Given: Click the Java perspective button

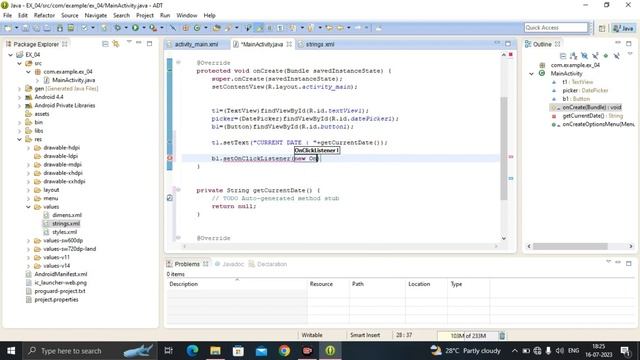Looking at the screenshot, I should 623,28.
